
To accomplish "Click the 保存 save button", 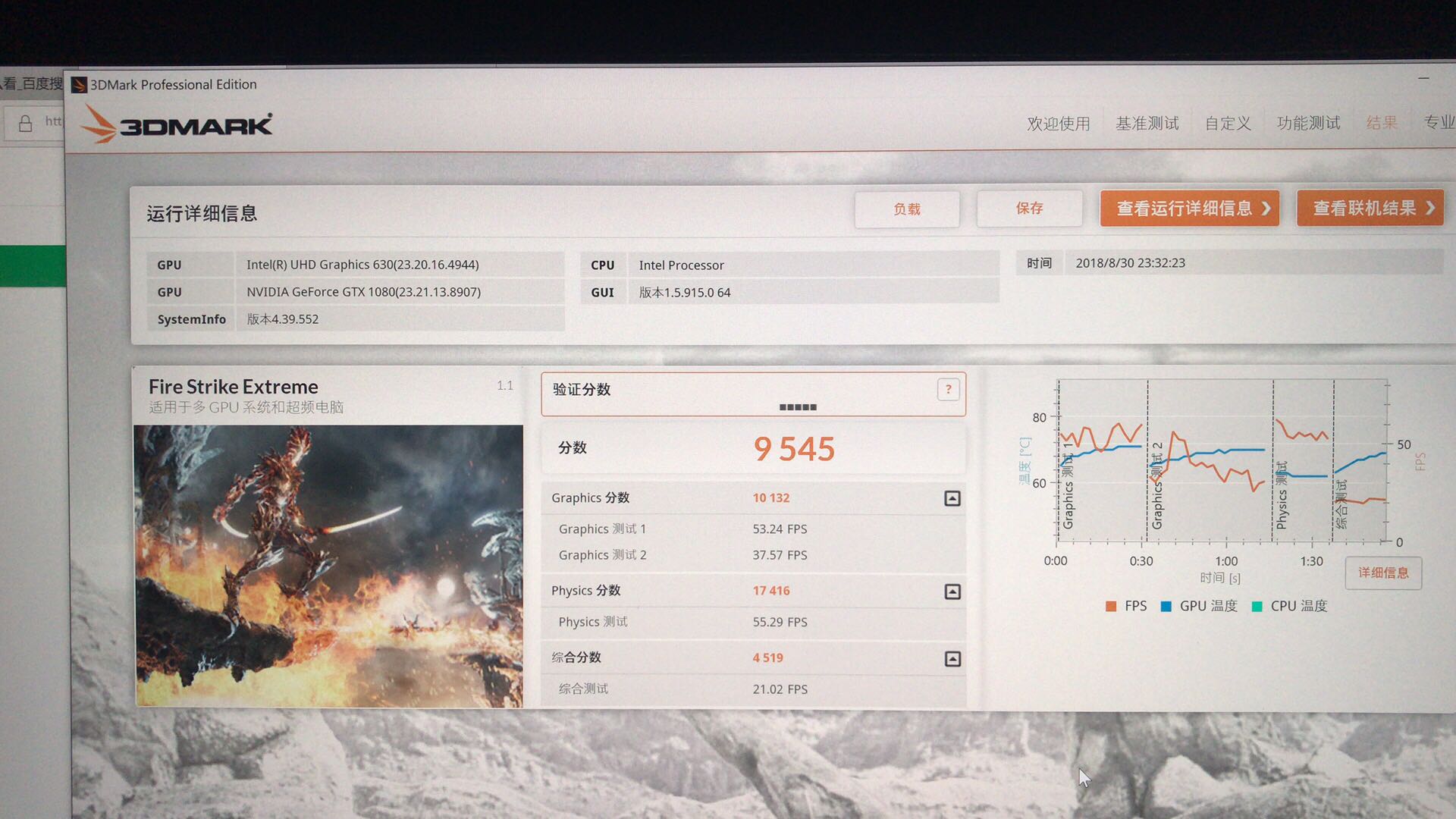I will [x=1029, y=209].
